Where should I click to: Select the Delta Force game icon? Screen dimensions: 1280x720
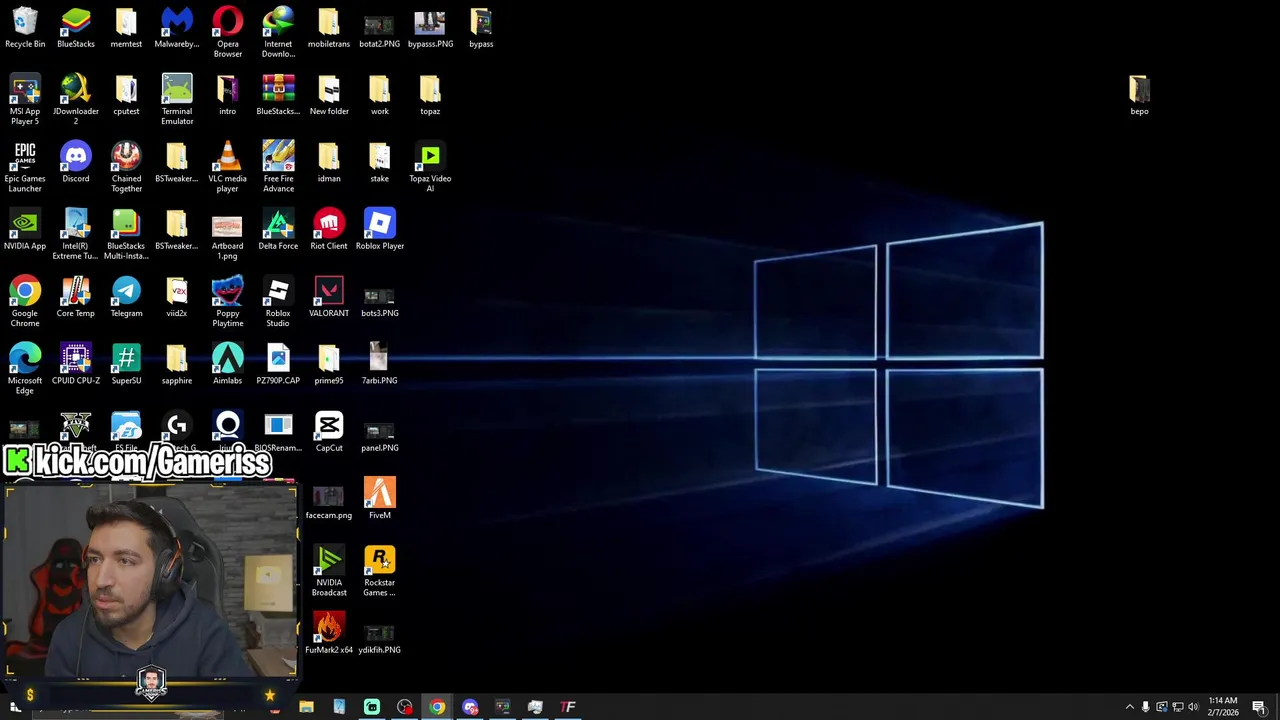[278, 229]
